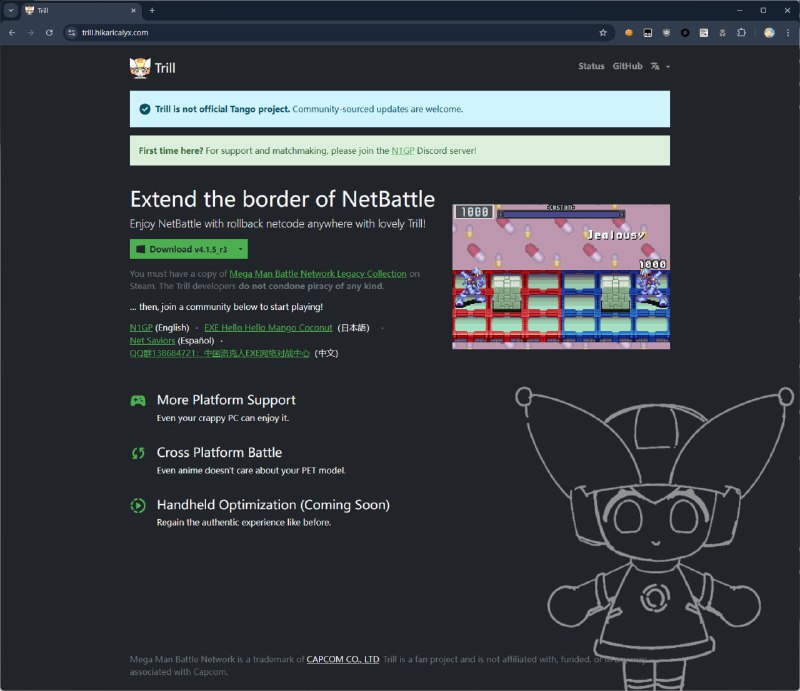Open the white square image extension icon
Screen dimensions: 800x691
click(x=647, y=33)
